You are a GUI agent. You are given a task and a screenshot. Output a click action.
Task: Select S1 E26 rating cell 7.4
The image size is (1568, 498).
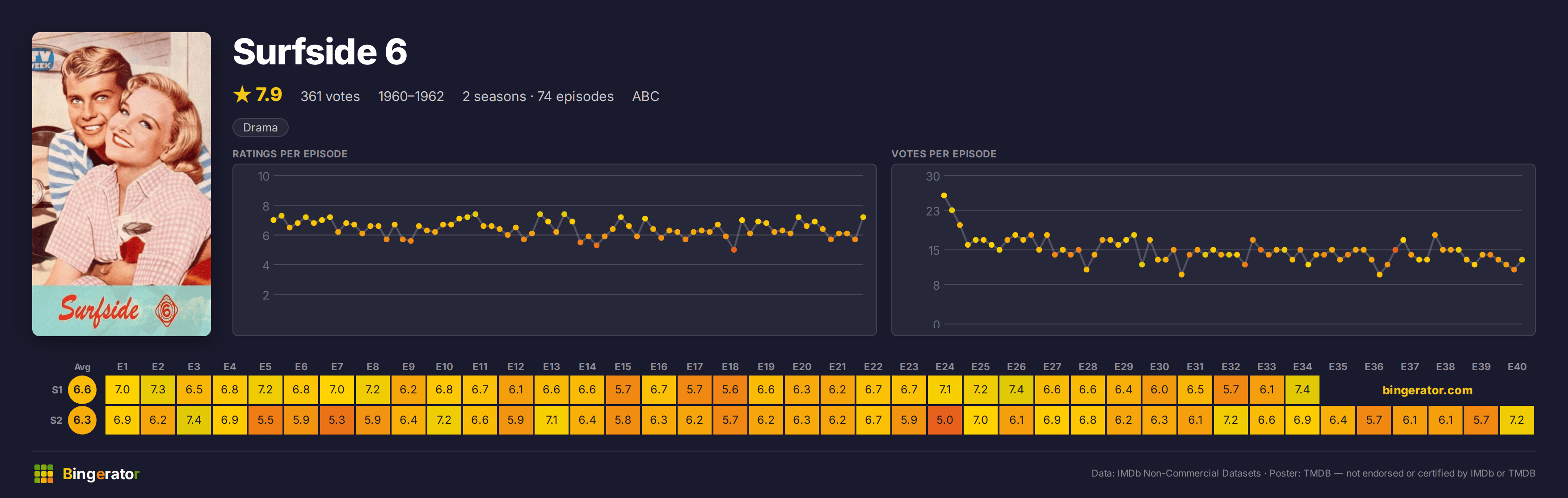(x=1016, y=390)
